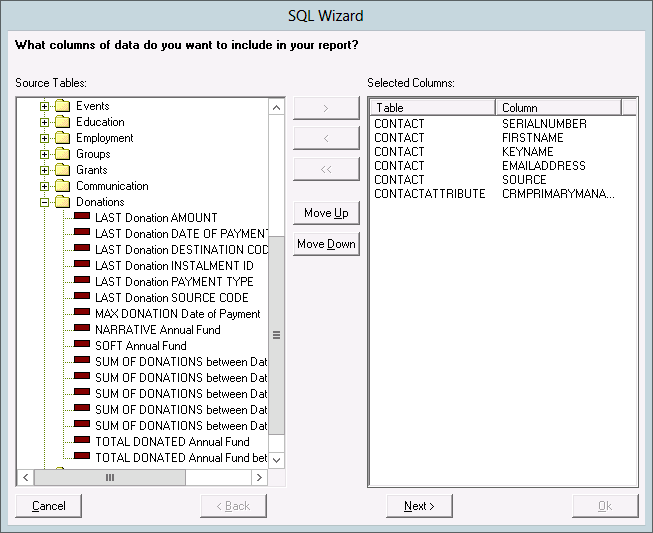Select LAST Donation SOURCE CODE item

(171, 298)
